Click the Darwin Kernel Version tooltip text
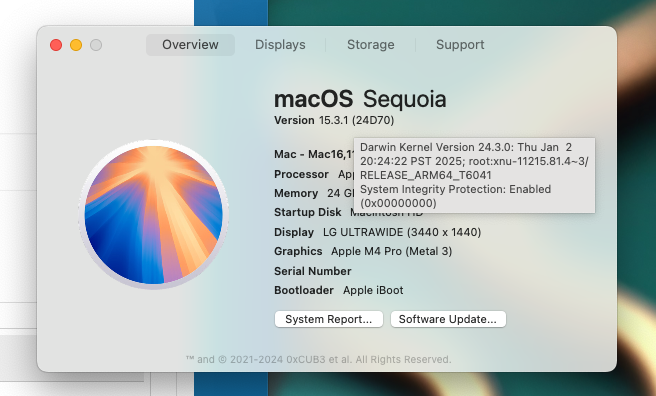 click(x=474, y=161)
